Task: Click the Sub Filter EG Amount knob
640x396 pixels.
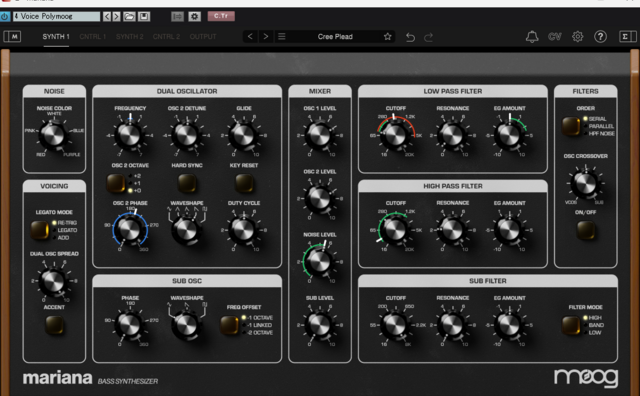Action: 509,325
